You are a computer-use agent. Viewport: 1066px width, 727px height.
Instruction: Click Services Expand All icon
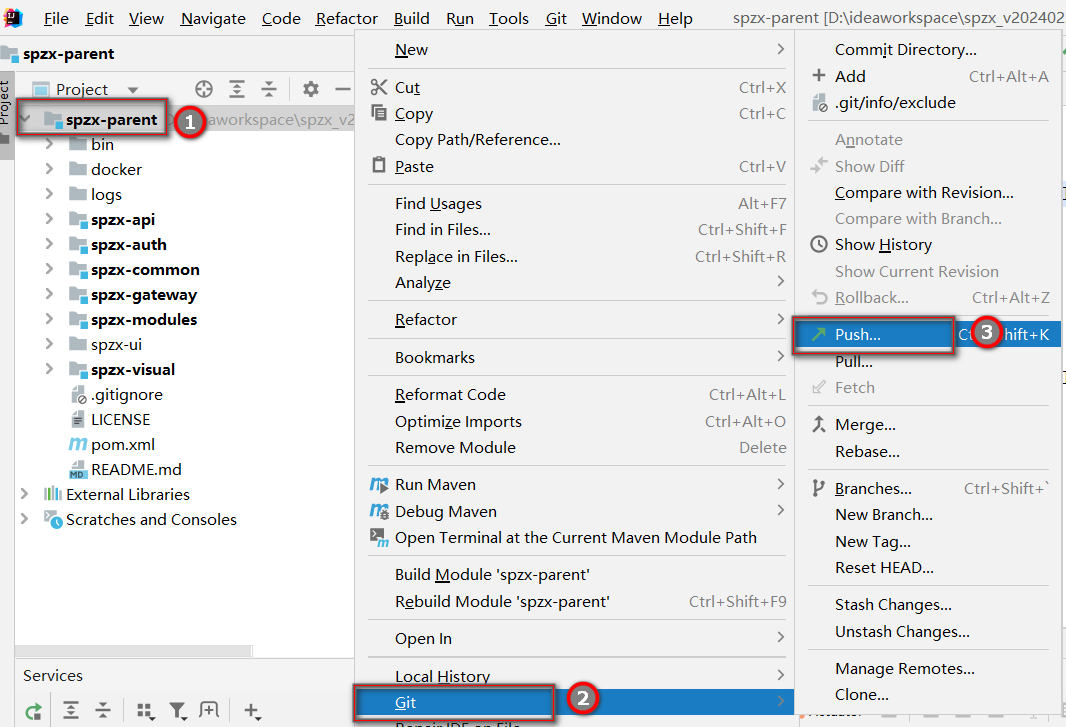[71, 711]
